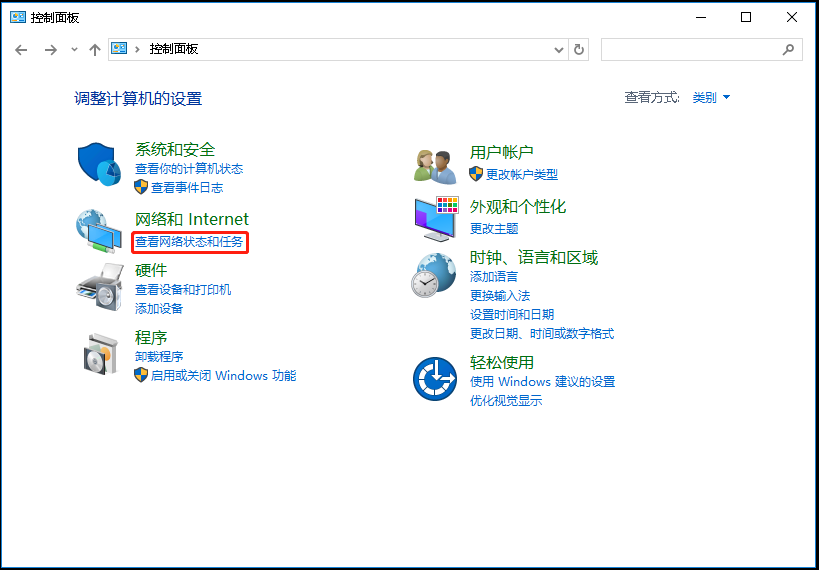
Task: Expand the breadcrumb chevron before 控制面板
Action: point(137,49)
